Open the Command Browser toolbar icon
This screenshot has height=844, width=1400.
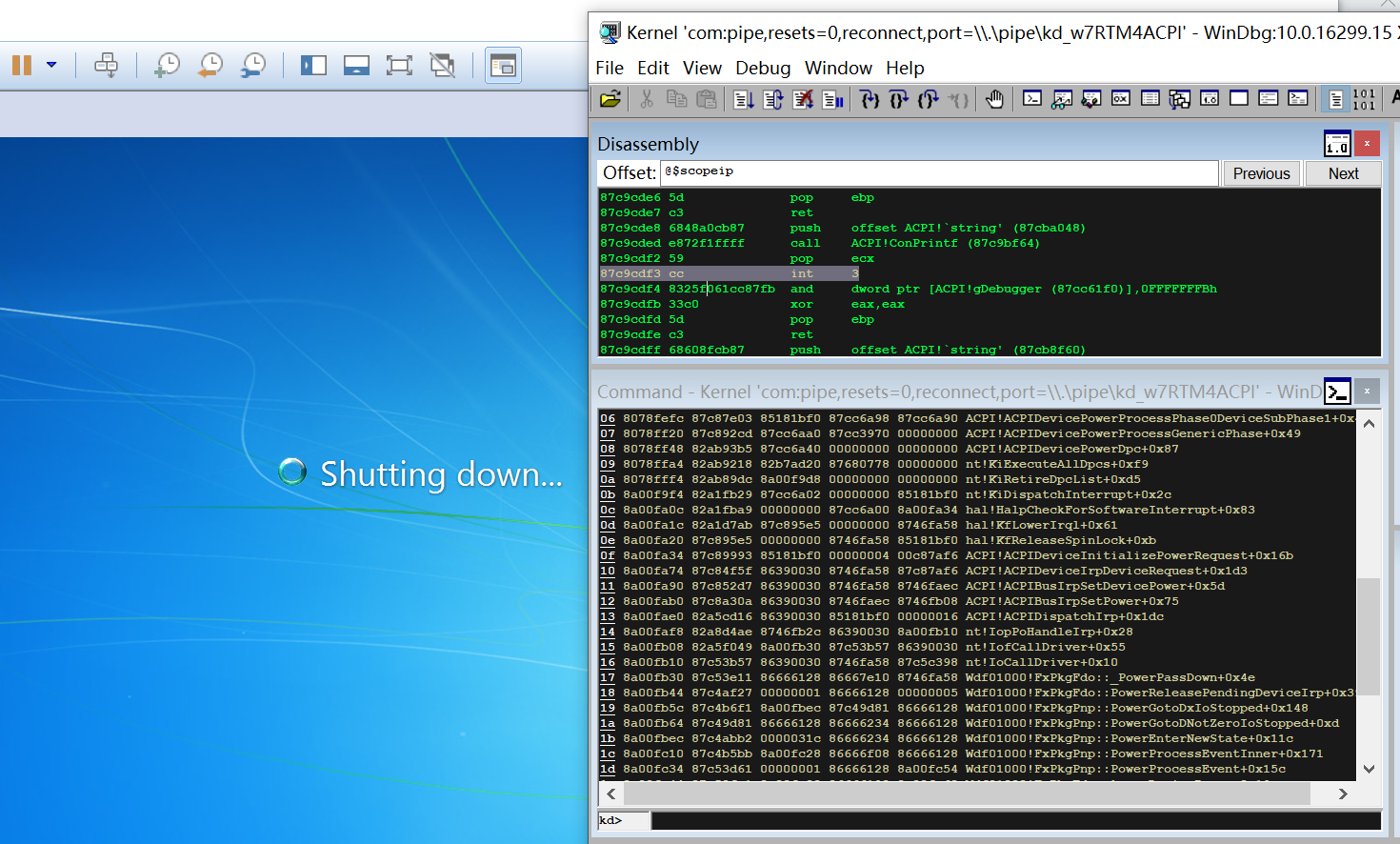[1298, 98]
